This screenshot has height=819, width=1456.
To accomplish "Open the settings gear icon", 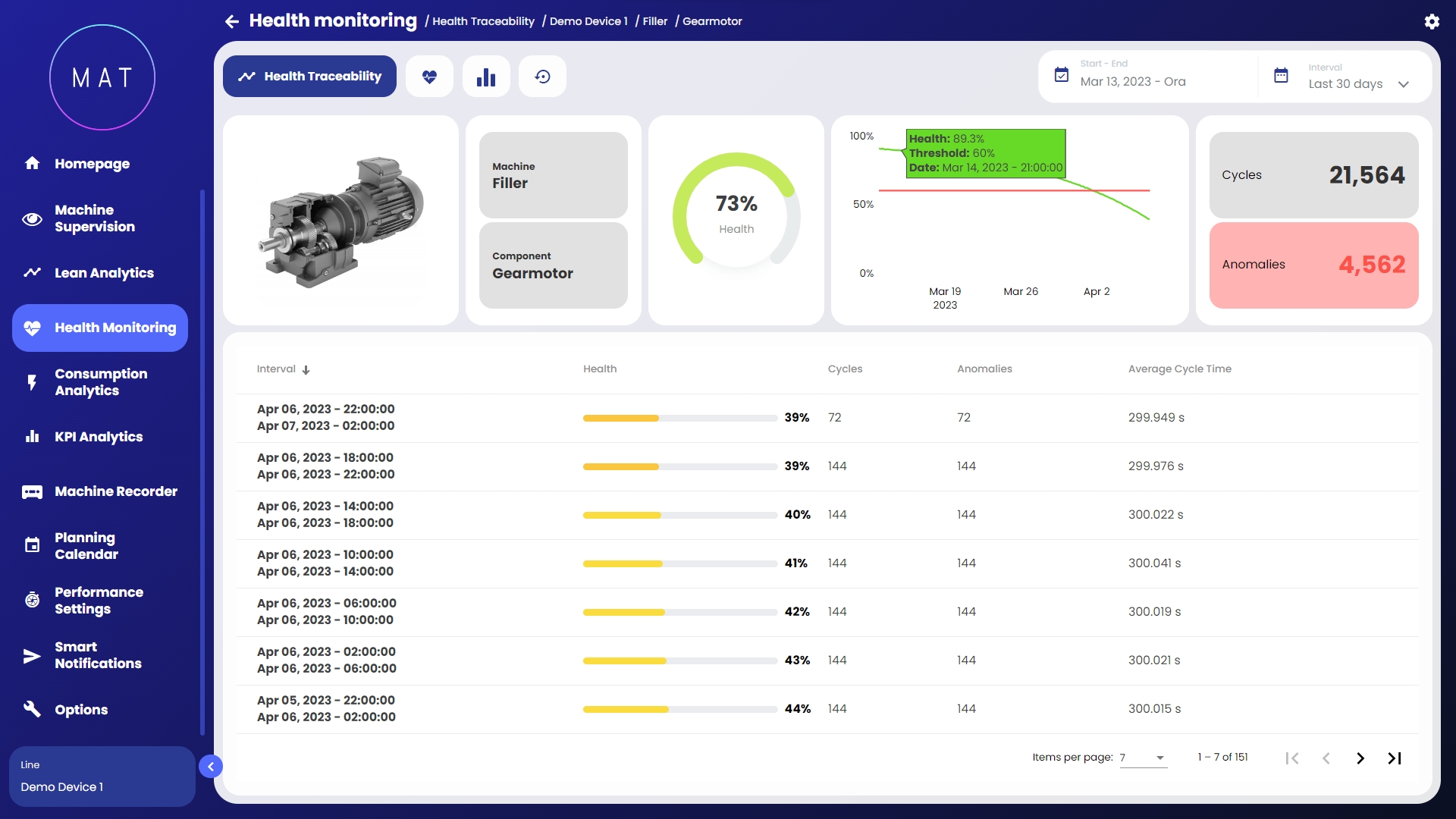I will [1432, 21].
